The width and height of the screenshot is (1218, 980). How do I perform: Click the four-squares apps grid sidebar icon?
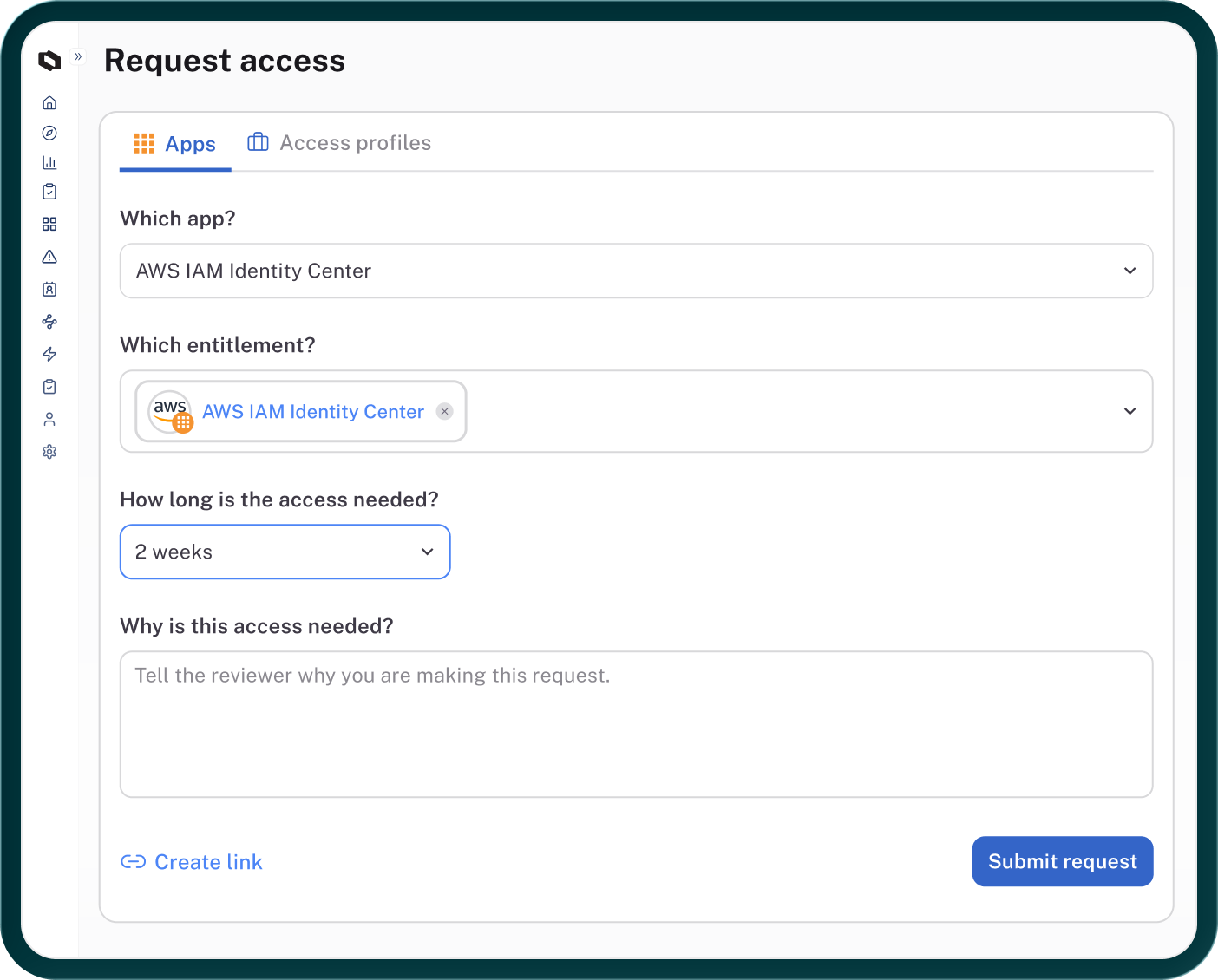pyautogui.click(x=49, y=225)
